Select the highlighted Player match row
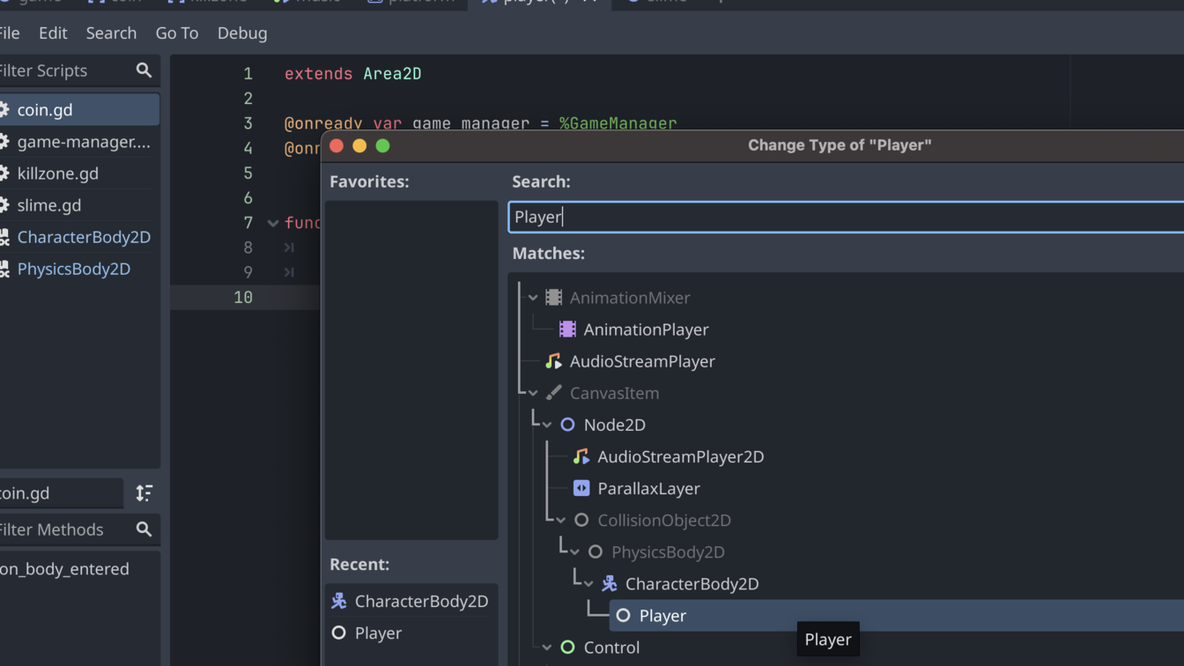The width and height of the screenshot is (1184, 666). pyautogui.click(x=896, y=615)
